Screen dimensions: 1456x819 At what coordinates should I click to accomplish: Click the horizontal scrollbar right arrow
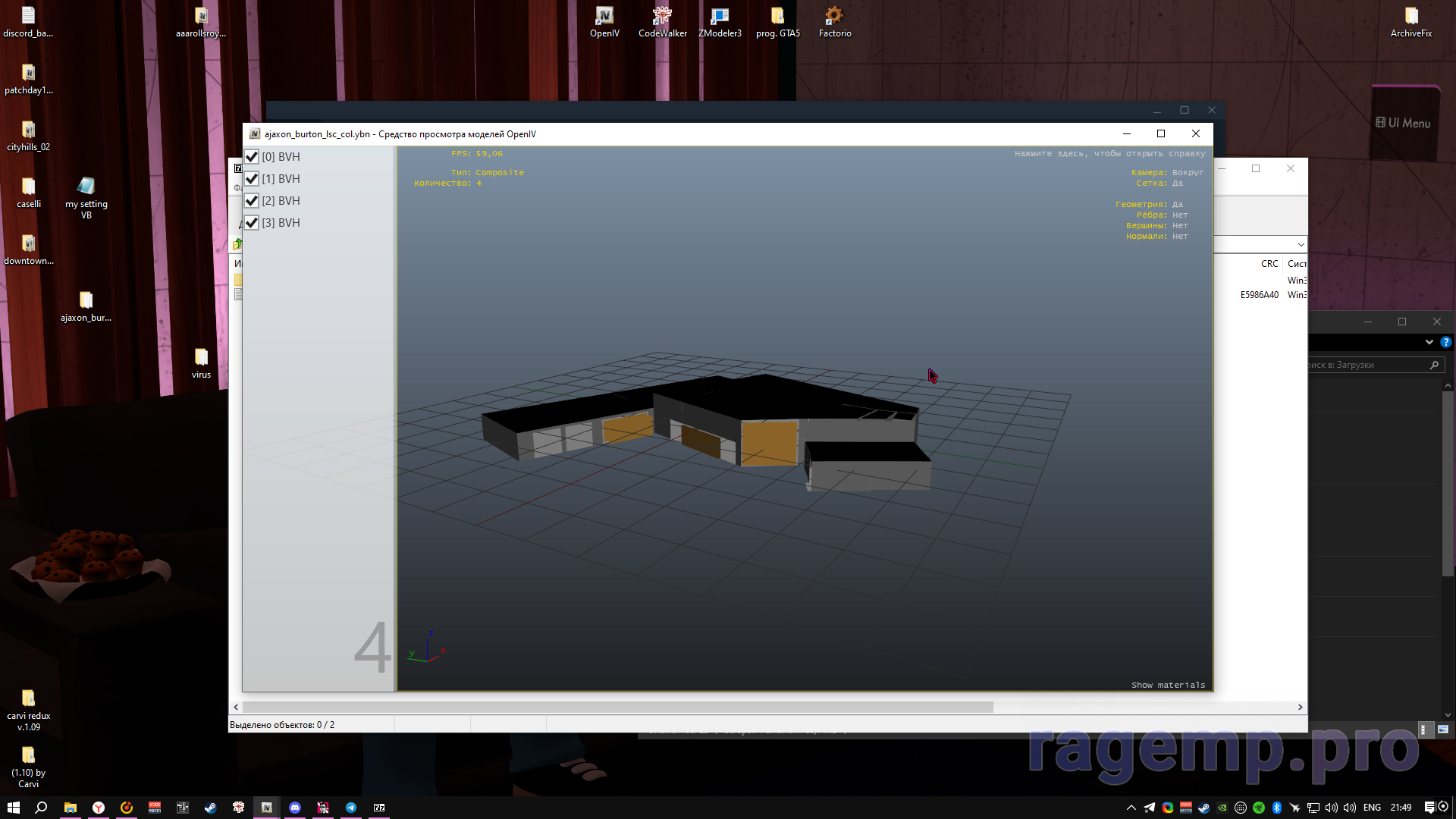(x=1300, y=707)
